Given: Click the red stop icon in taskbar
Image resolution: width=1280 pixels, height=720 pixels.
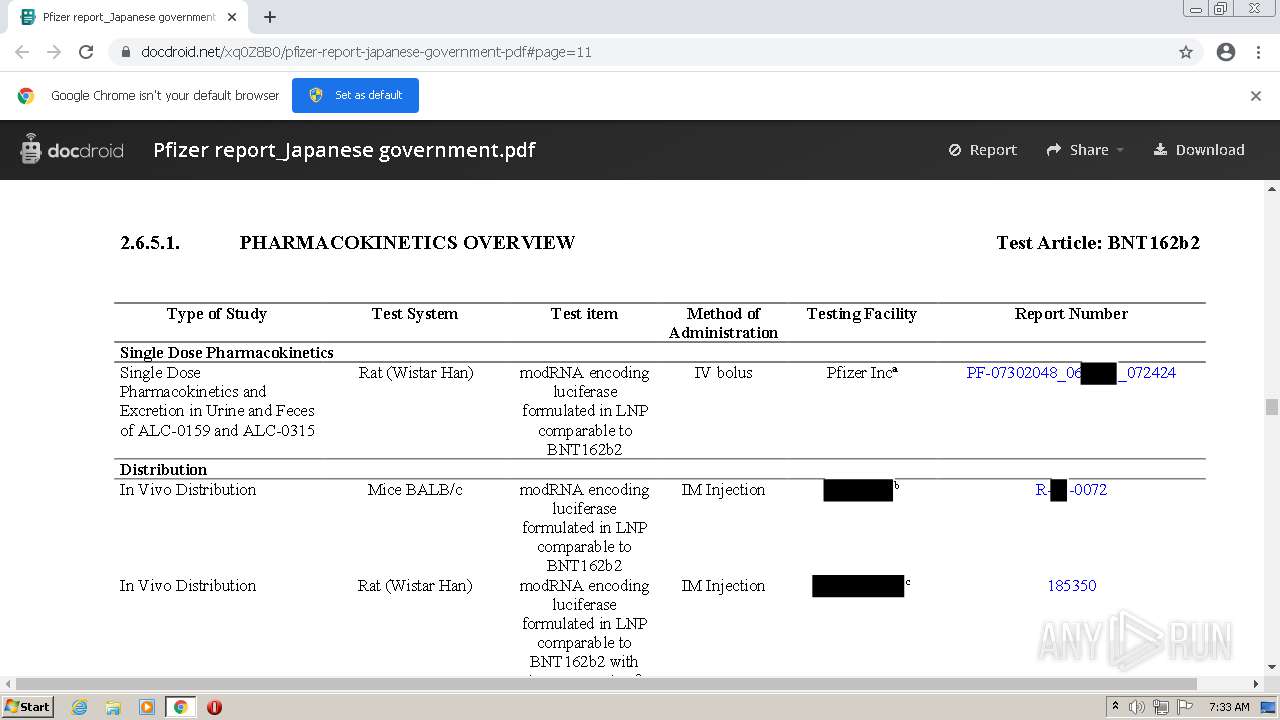Looking at the screenshot, I should (214, 707).
